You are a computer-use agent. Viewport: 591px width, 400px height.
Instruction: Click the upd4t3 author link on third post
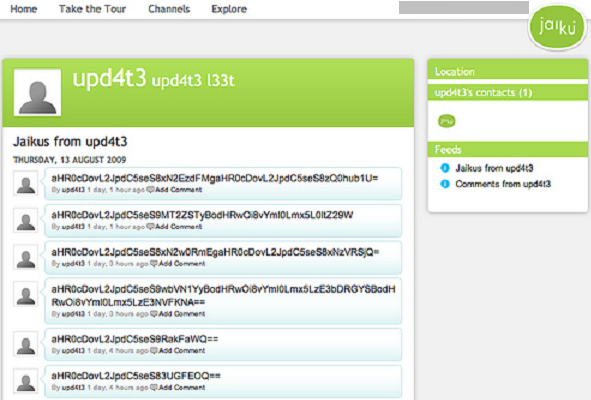[x=73, y=264]
